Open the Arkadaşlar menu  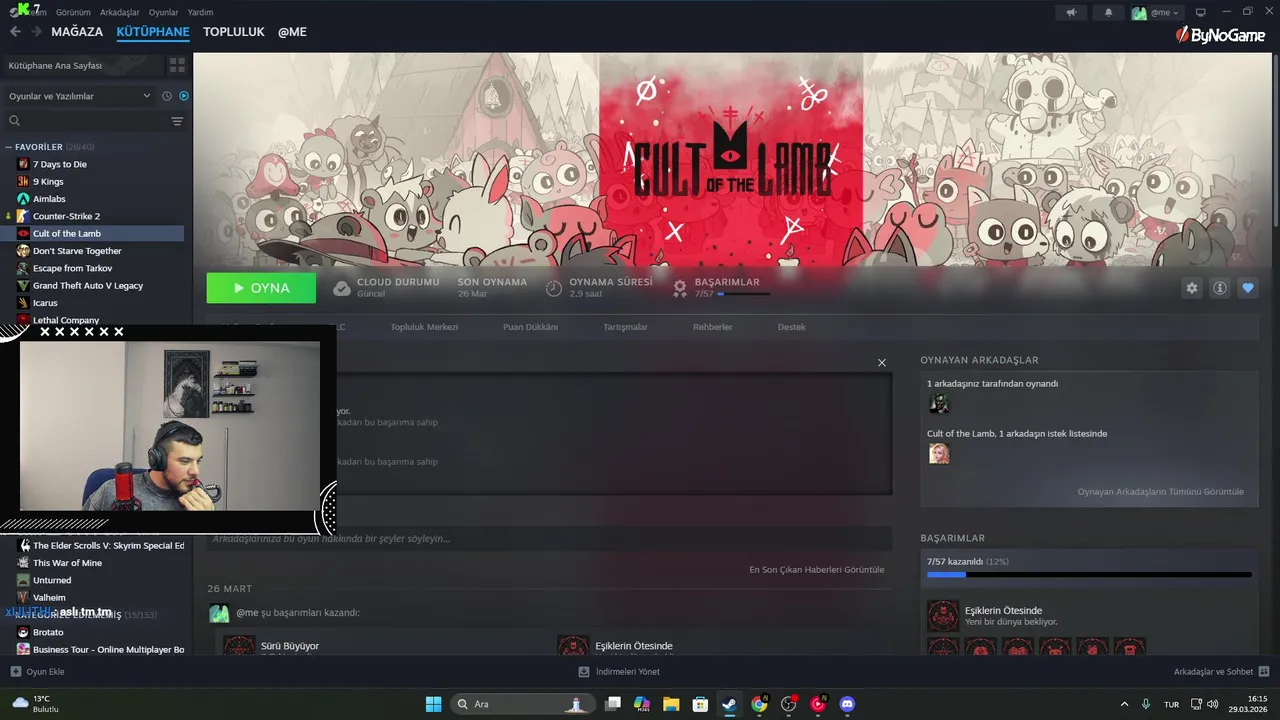[x=120, y=12]
